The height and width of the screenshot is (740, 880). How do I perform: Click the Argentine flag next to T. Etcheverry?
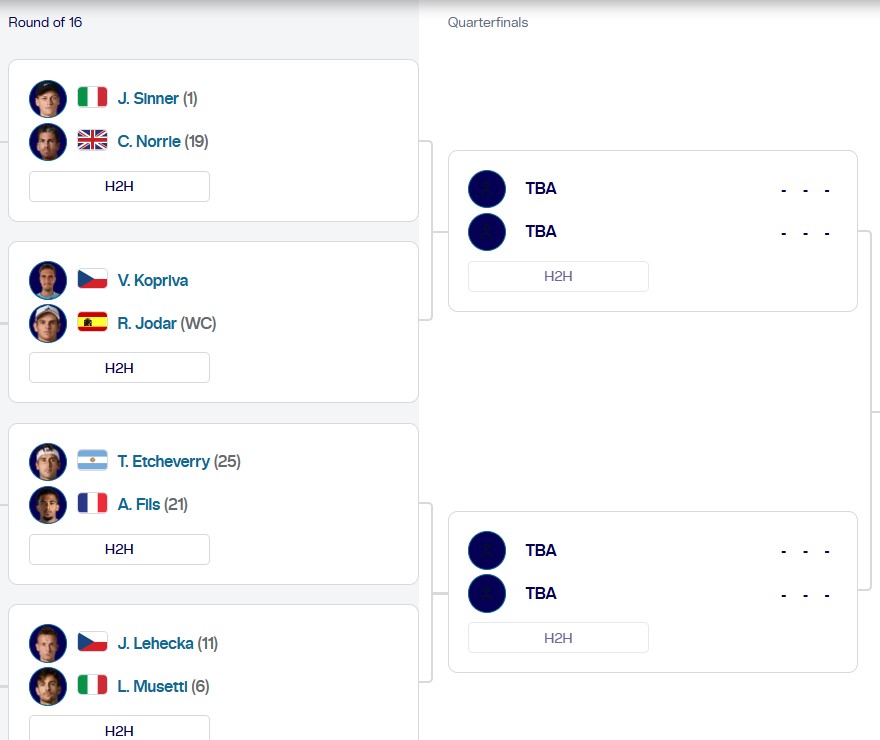coord(92,461)
